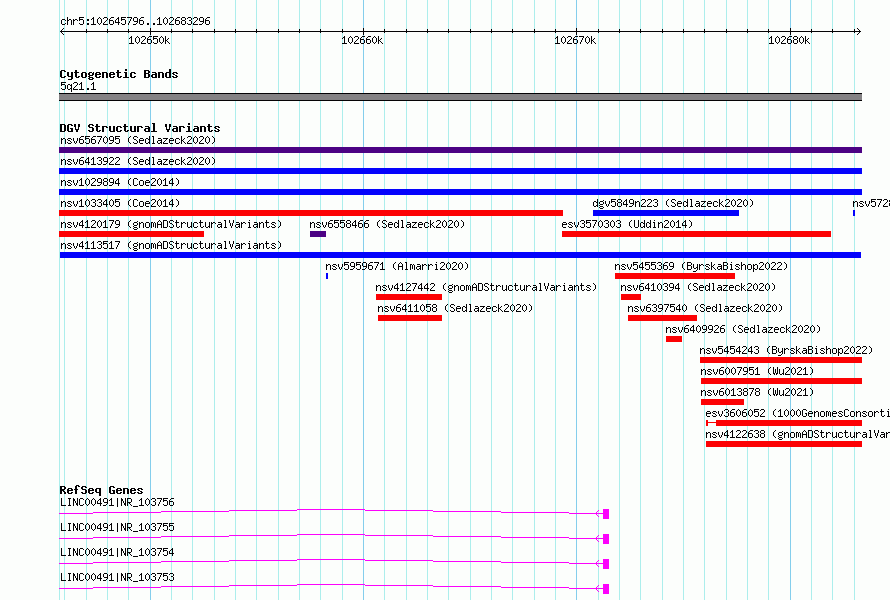The width and height of the screenshot is (890, 600).
Task: Click the nsv4120179 gnomAD variant label
Action: pos(171,224)
